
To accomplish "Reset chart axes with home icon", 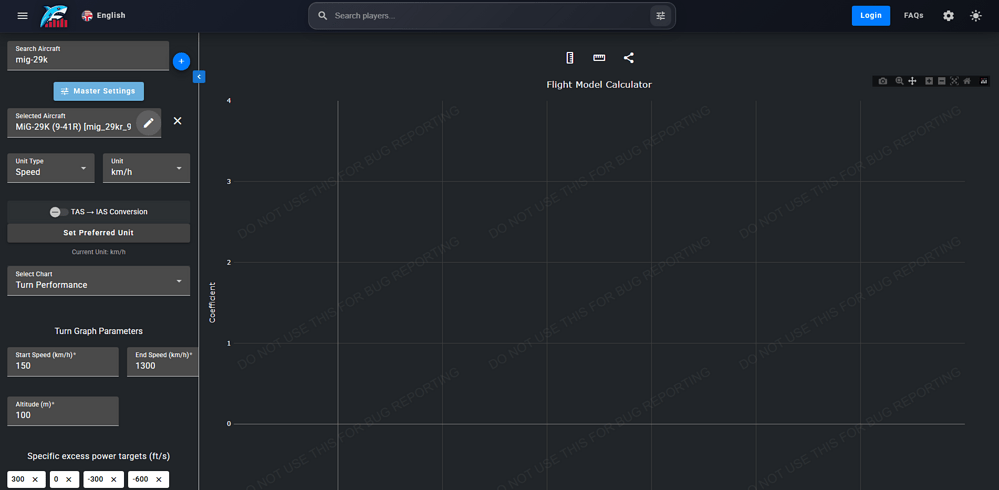I will 967,81.
